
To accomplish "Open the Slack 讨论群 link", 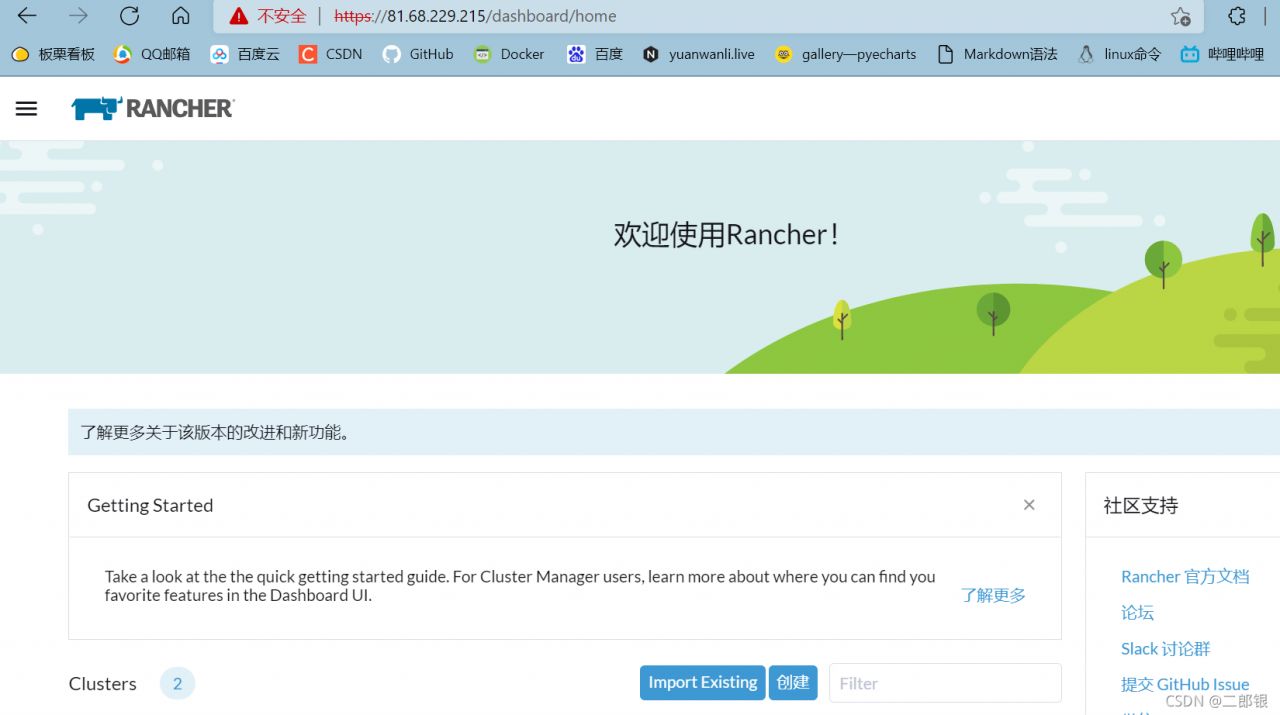I will (x=1165, y=649).
